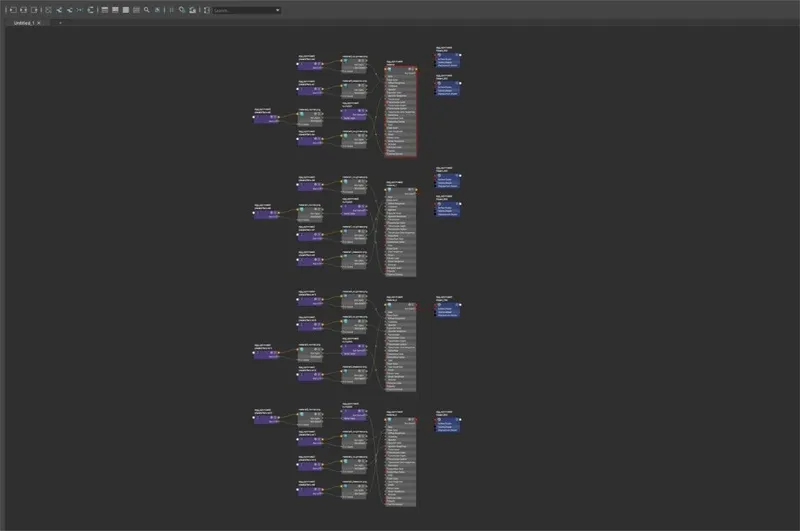The image size is (800, 531).
Task: Open the search field dropdown arrow
Action: click(x=278, y=10)
